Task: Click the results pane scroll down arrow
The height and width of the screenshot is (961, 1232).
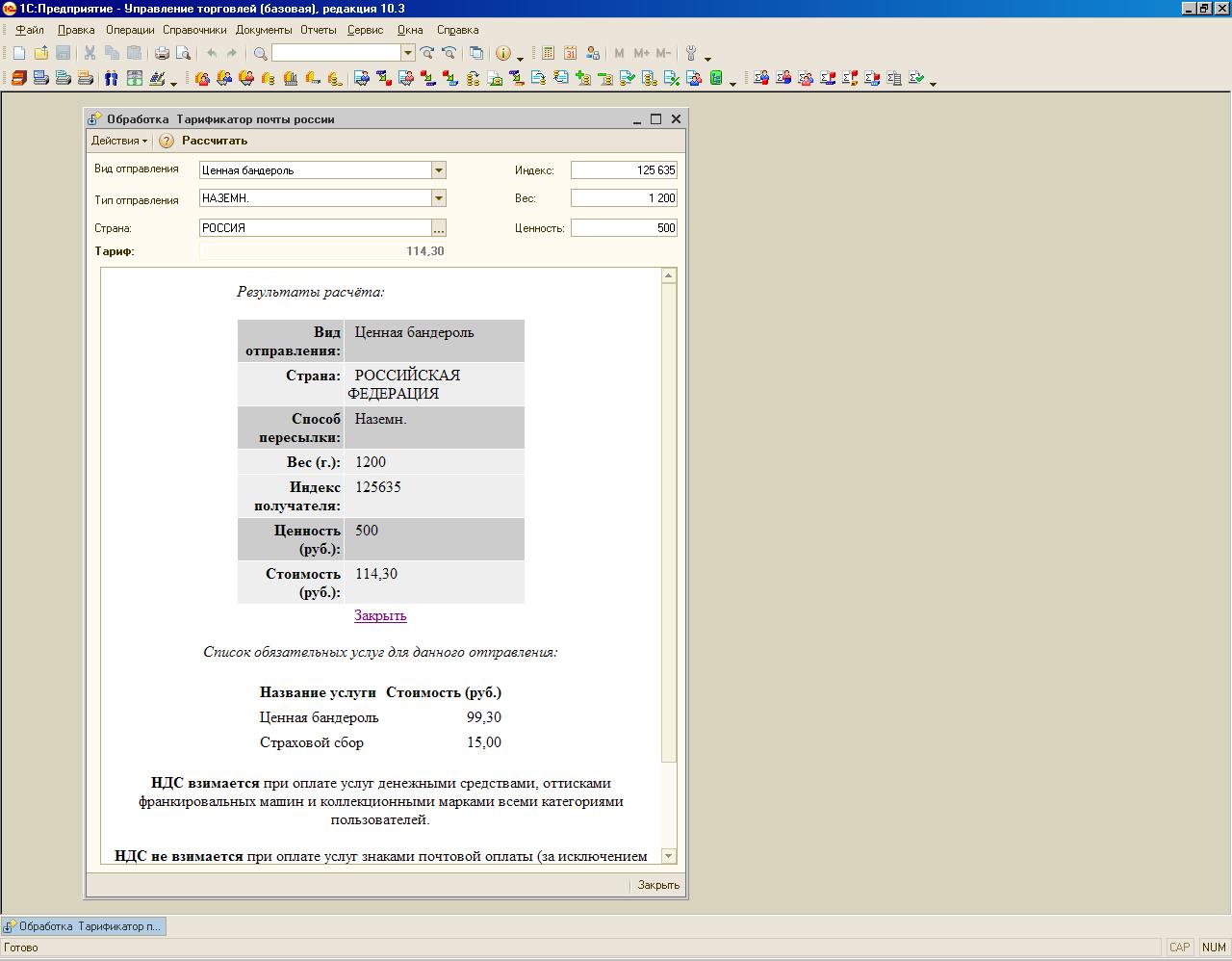Action: pos(669,856)
